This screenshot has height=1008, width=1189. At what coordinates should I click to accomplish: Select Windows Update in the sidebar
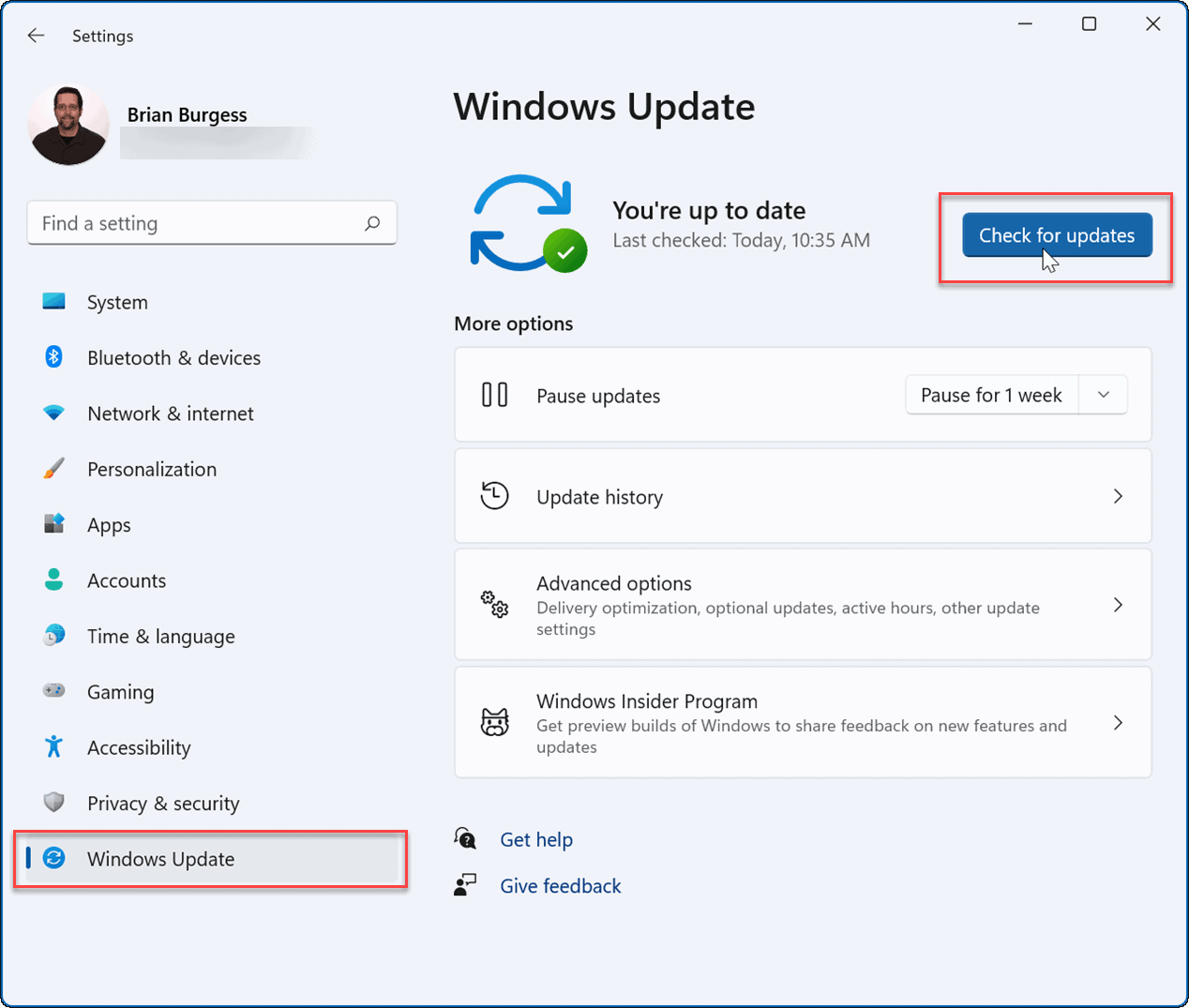click(160, 859)
